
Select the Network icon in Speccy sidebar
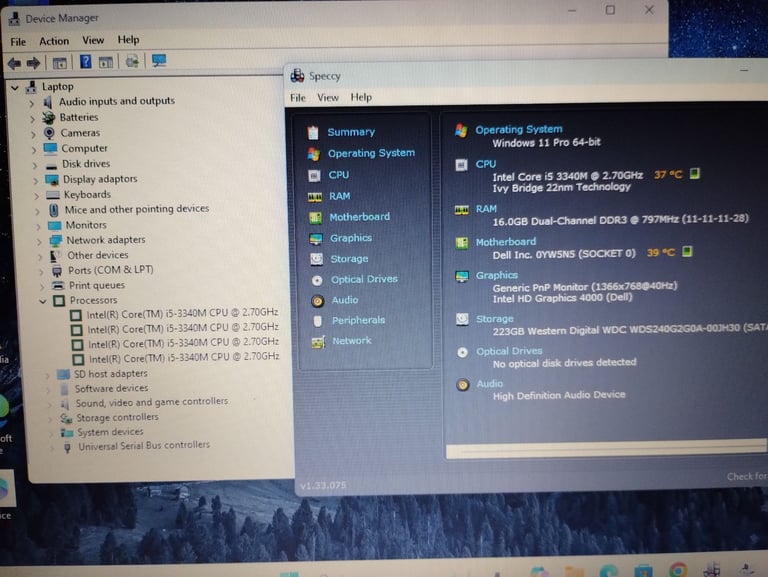click(318, 342)
